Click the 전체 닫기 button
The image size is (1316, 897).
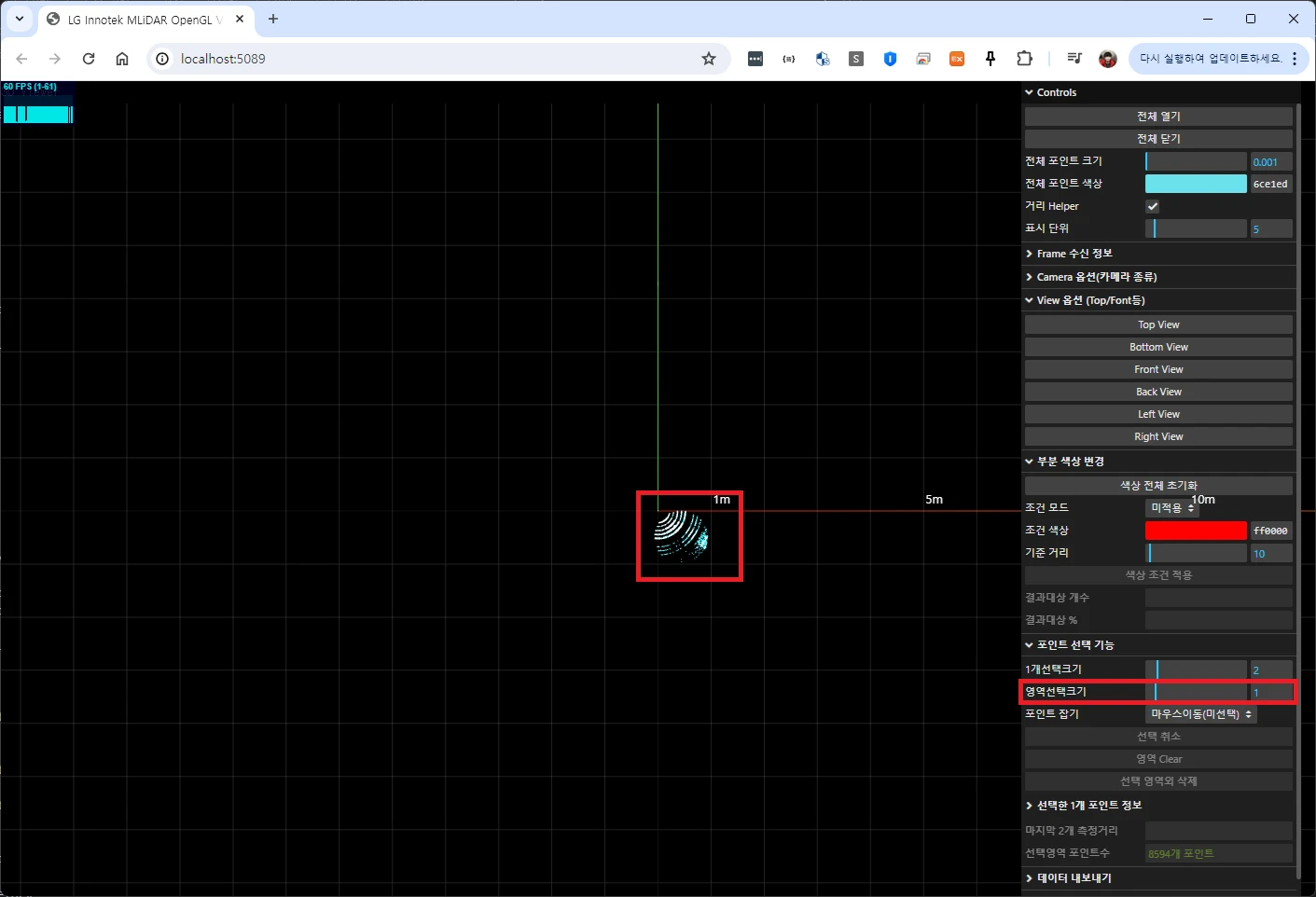tap(1158, 139)
